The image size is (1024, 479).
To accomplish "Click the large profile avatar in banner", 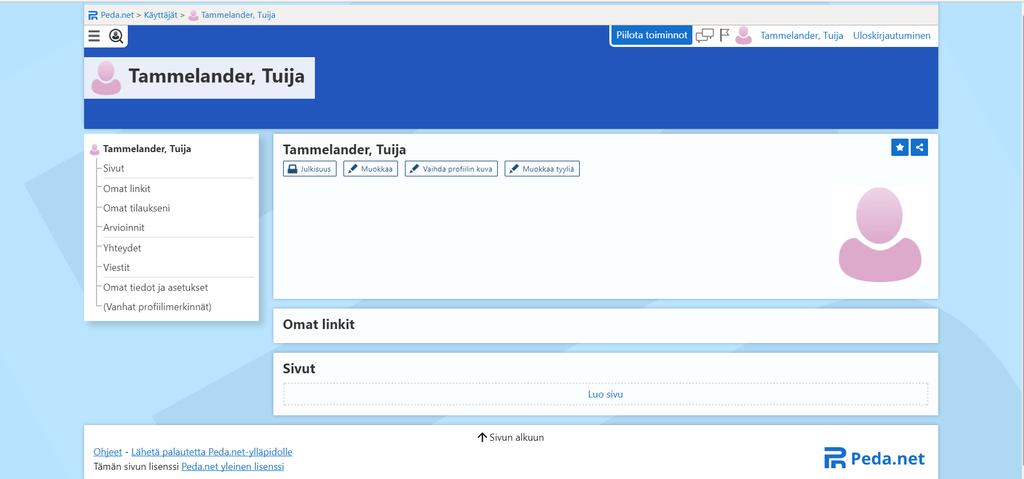I will tap(106, 78).
